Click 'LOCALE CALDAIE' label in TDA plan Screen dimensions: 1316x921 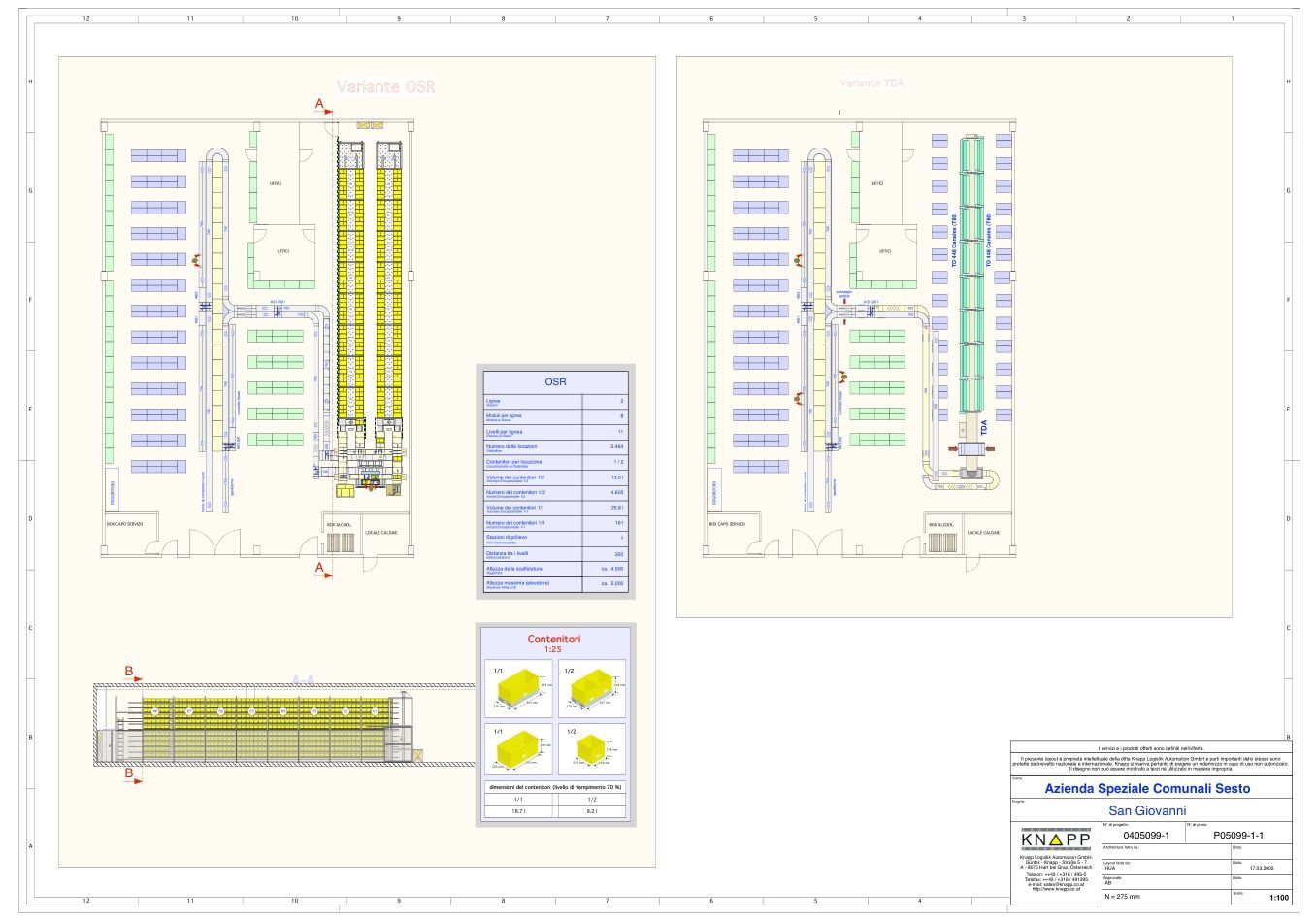click(x=983, y=533)
